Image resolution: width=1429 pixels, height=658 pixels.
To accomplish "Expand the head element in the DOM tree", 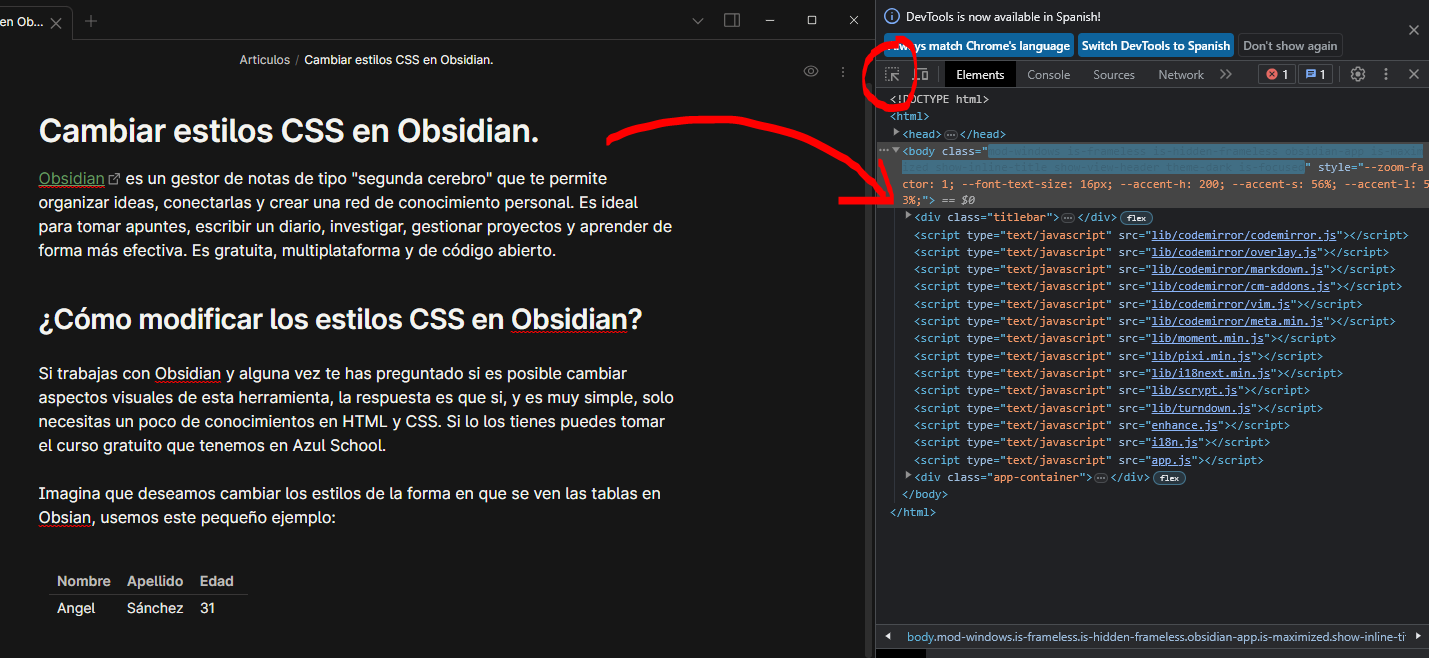I will tap(897, 133).
